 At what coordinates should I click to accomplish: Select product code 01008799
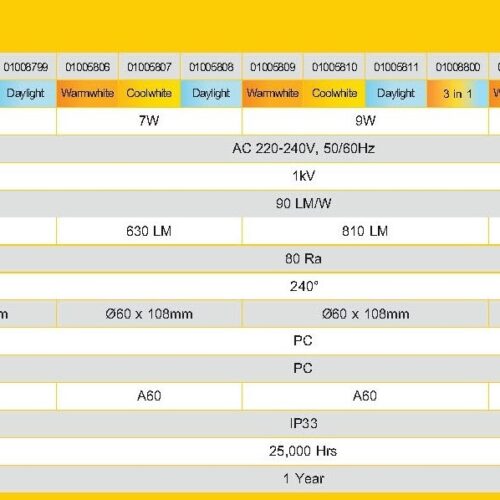[x=26, y=67]
